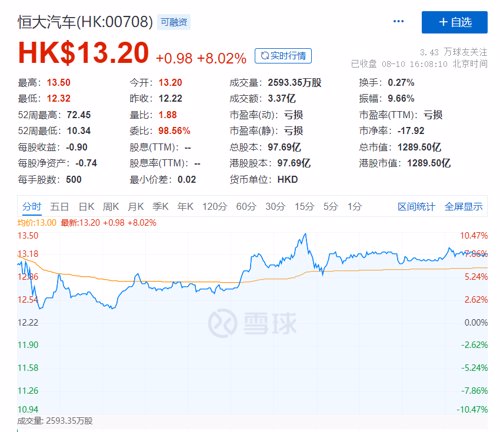Click the three-dot more options icon

(x=398, y=21)
